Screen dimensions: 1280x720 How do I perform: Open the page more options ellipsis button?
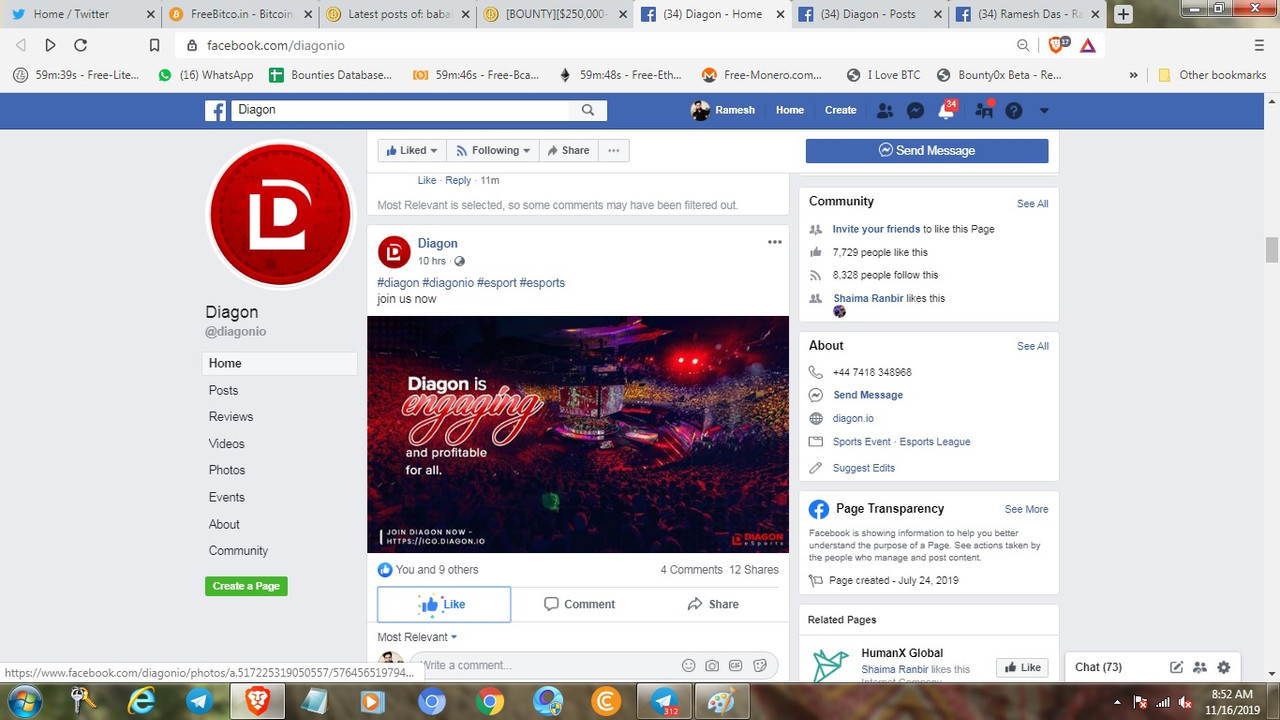tap(614, 150)
